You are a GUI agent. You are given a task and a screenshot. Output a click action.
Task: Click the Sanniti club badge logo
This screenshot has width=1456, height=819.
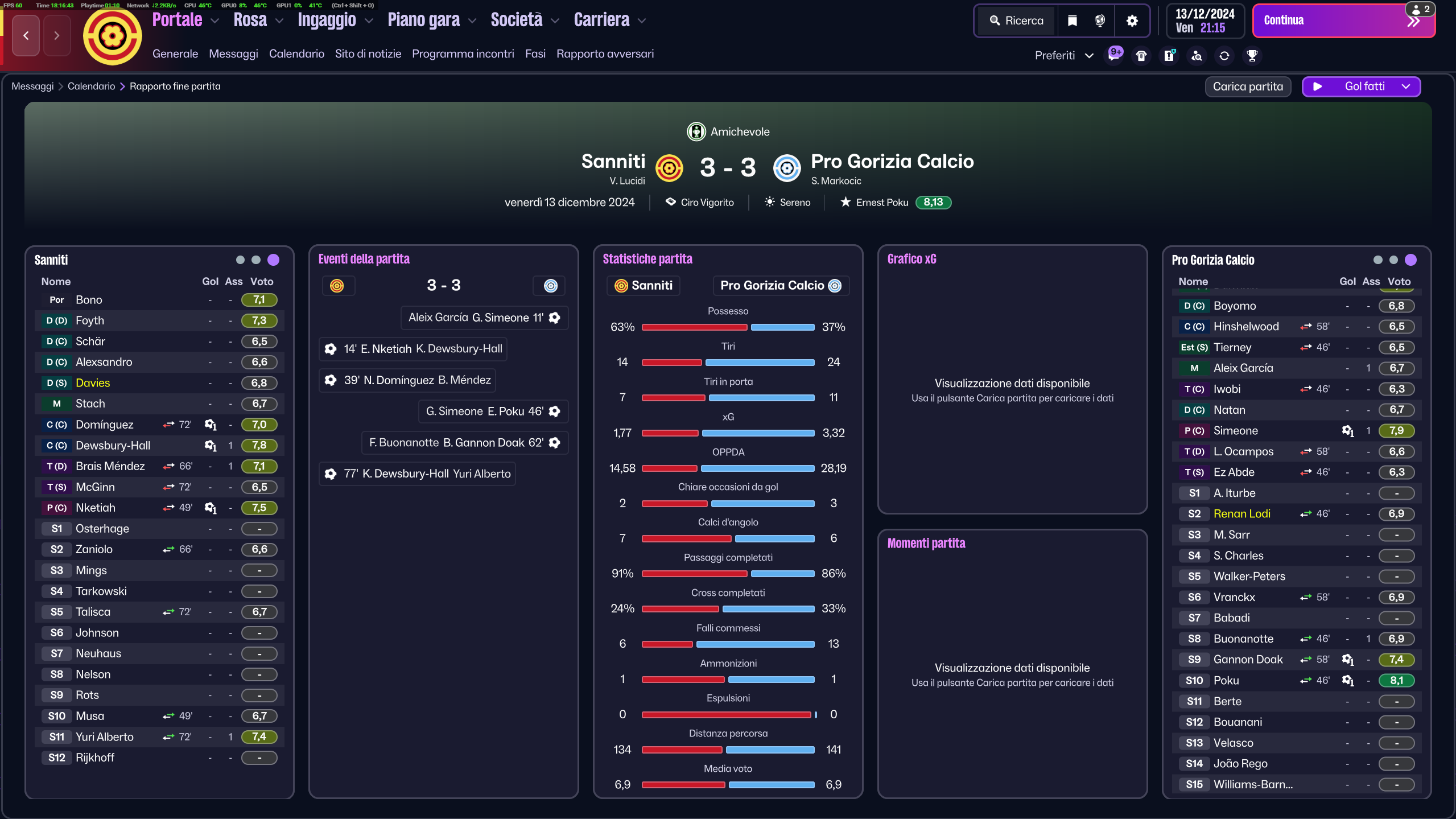pos(113,36)
